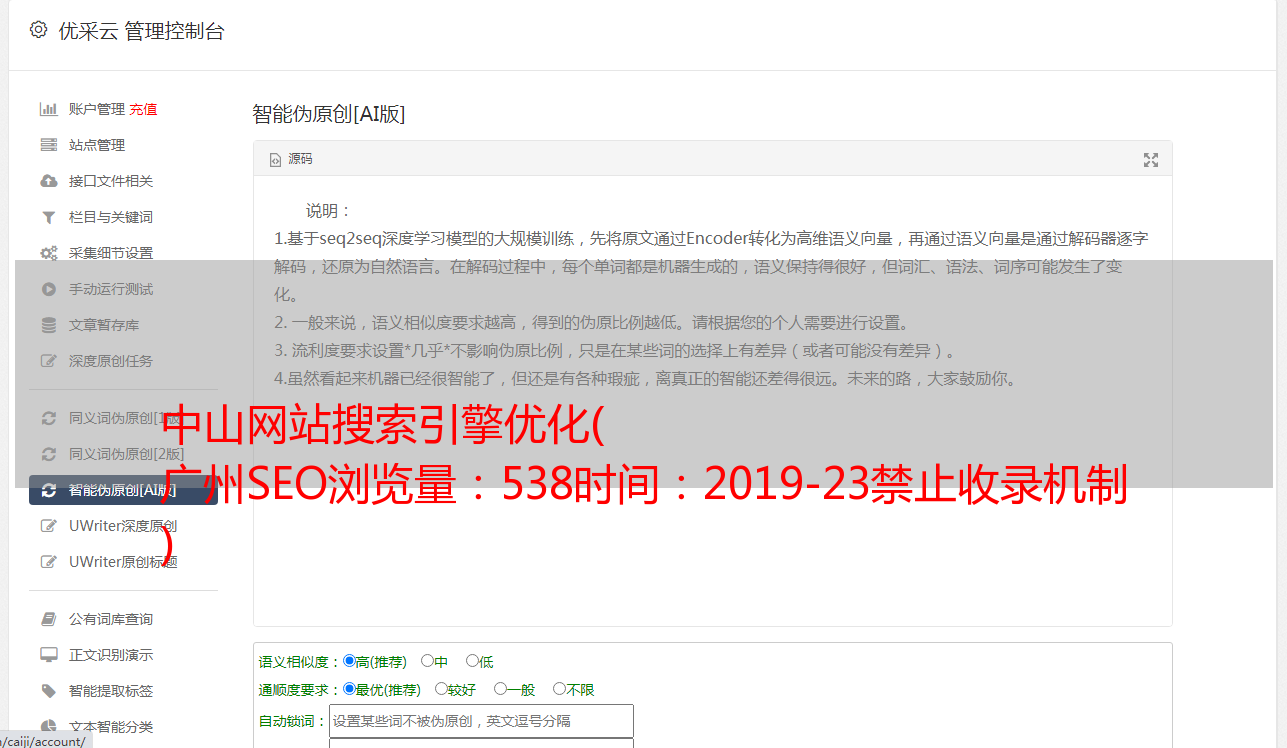The width and height of the screenshot is (1287, 748).
Task: Select 通顺度要求 较好 radio
Action: pyautogui.click(x=441, y=689)
